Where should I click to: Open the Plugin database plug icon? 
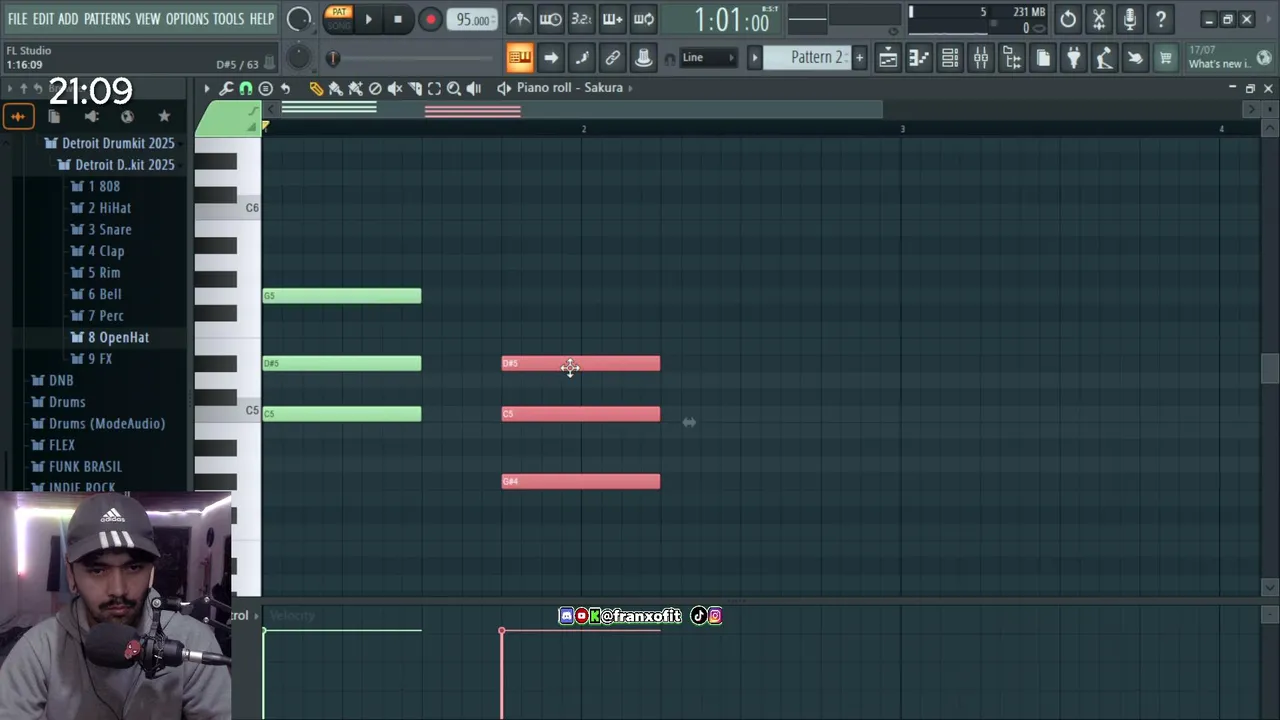tap(1073, 58)
